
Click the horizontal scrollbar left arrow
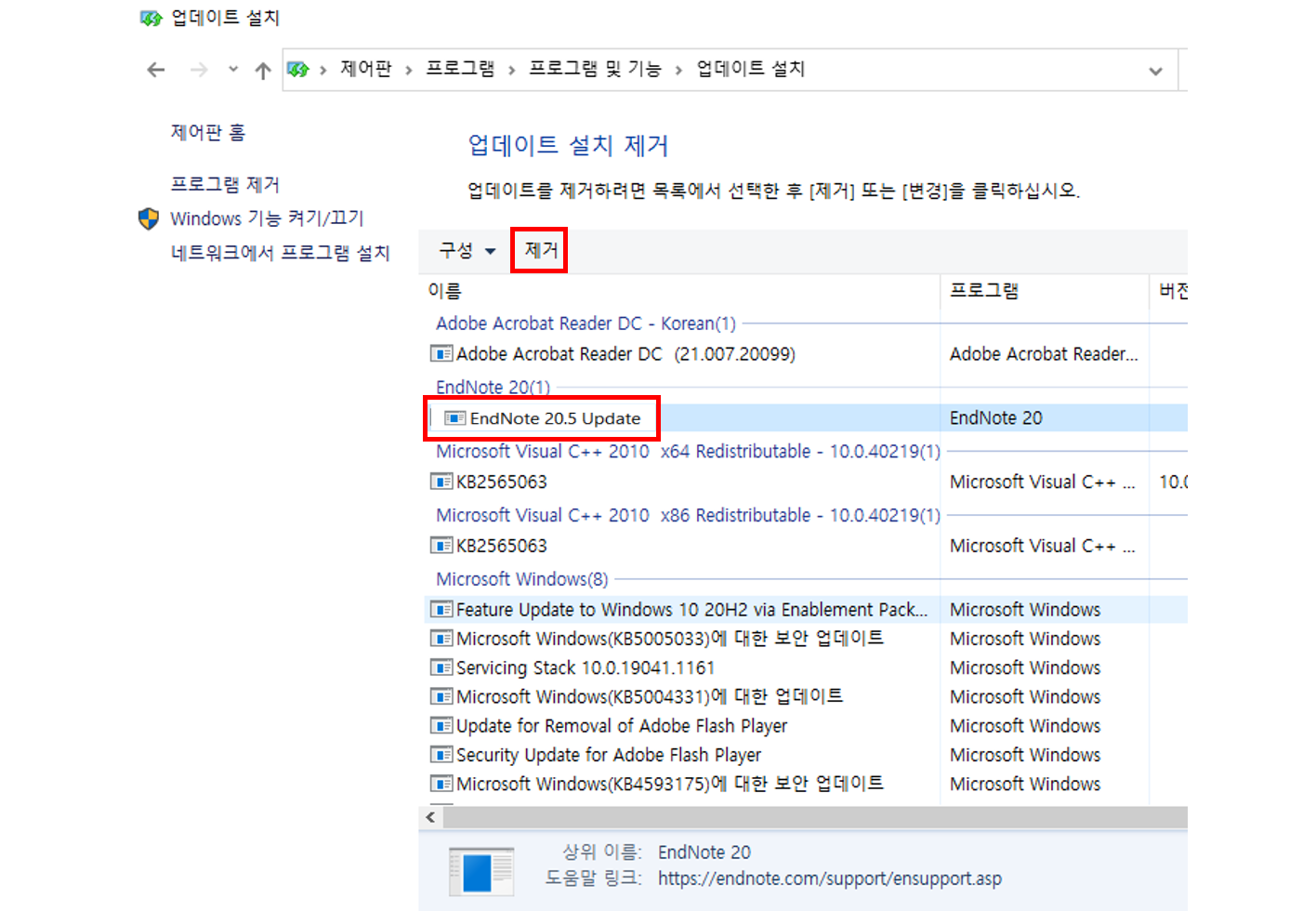tap(430, 817)
